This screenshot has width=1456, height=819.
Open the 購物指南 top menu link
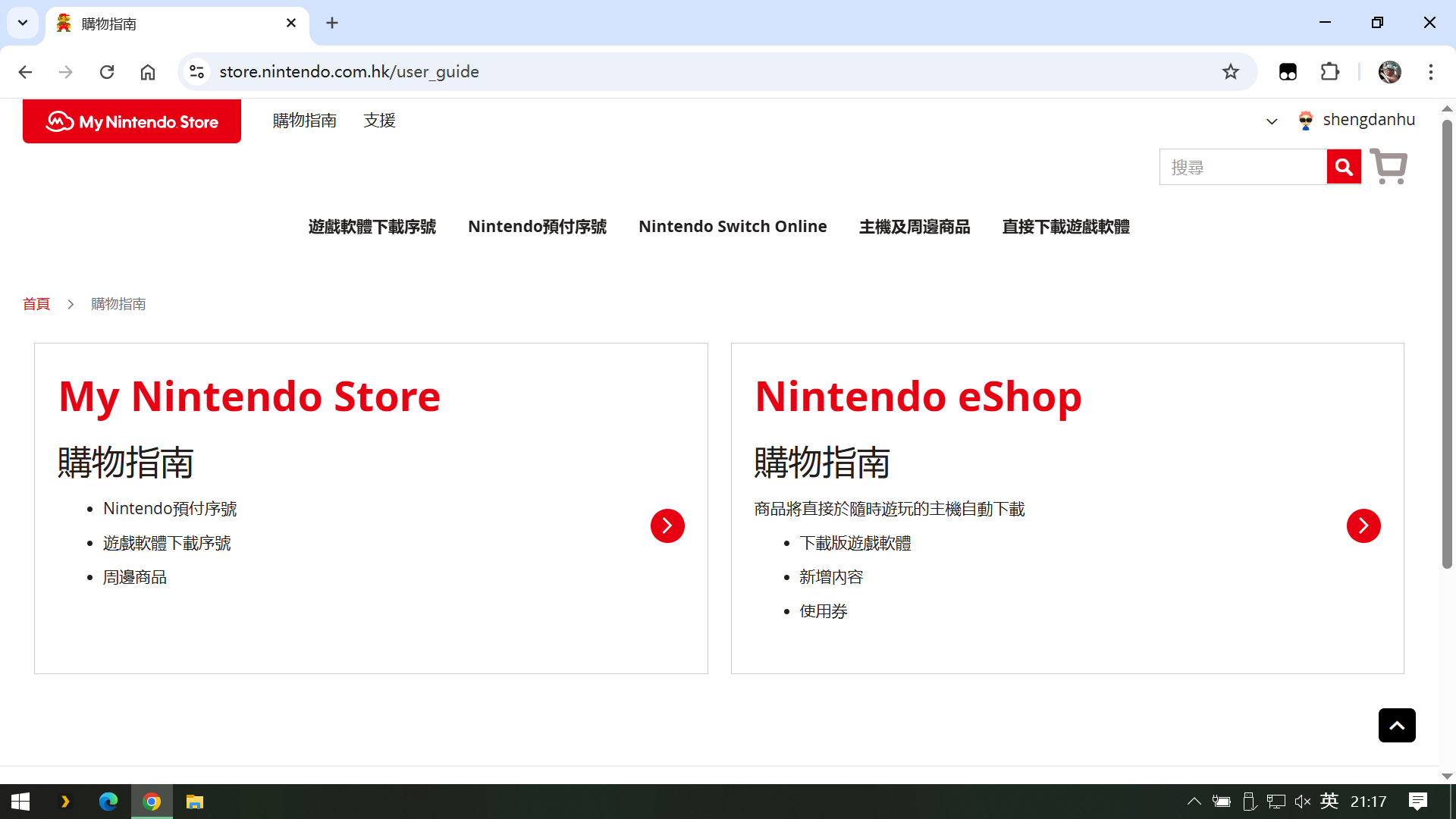pos(305,121)
